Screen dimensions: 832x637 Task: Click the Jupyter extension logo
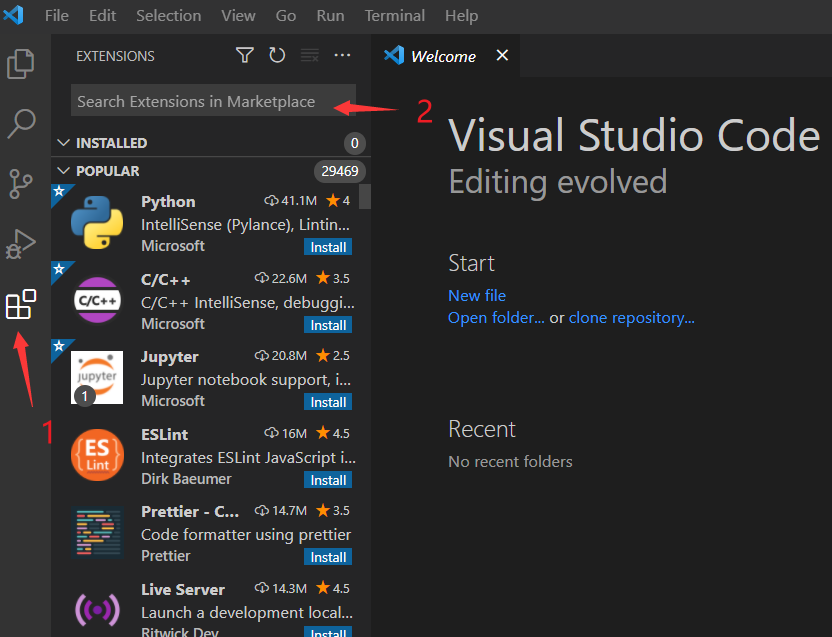point(97,377)
